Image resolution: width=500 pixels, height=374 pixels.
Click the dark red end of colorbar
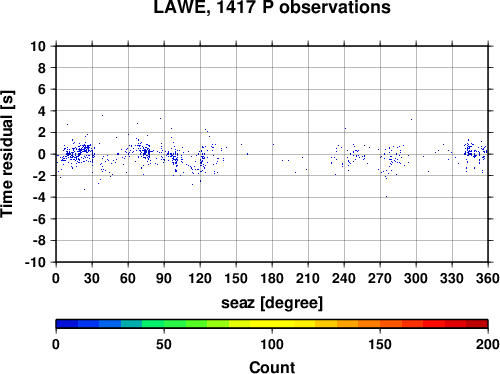point(477,324)
